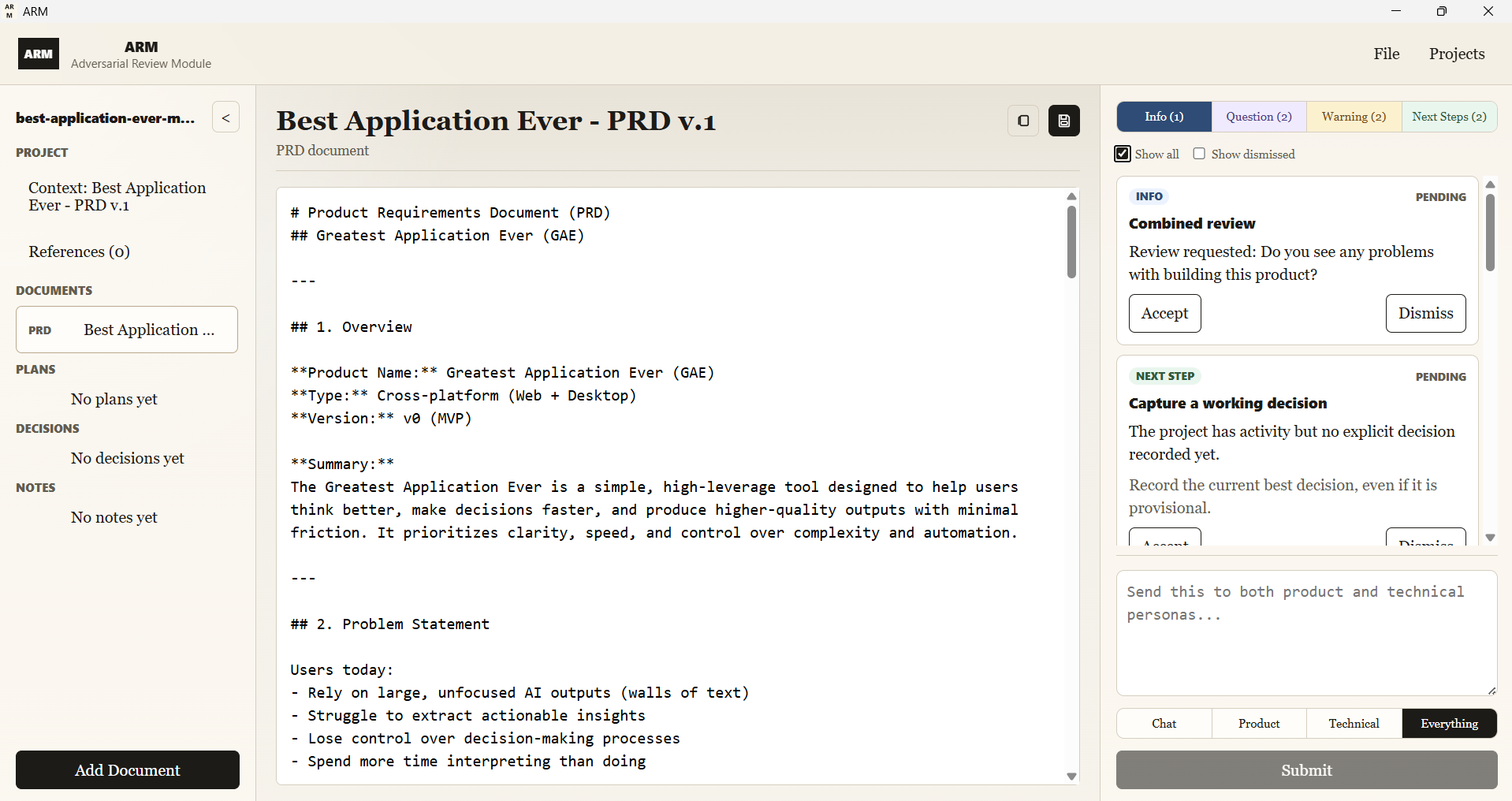Click the review cards panel scrollbar thumb
The width and height of the screenshot is (1512, 801).
click(1490, 233)
